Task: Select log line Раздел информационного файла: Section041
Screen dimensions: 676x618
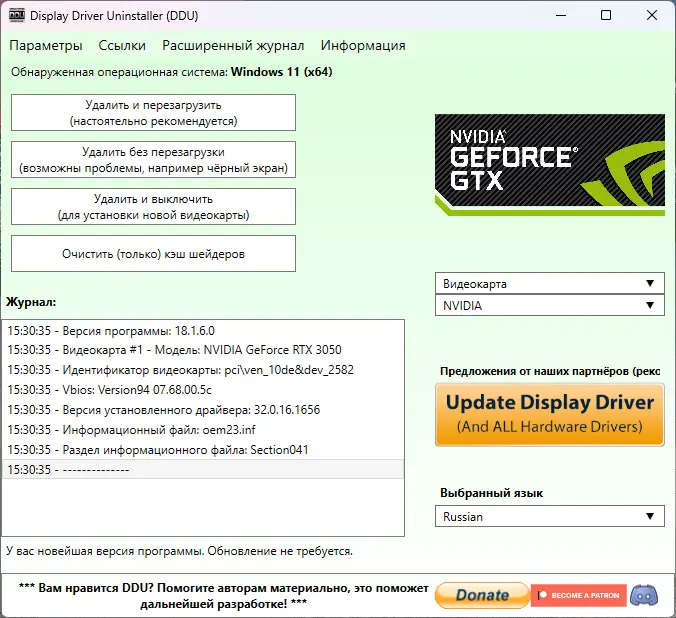Action: pos(203,450)
